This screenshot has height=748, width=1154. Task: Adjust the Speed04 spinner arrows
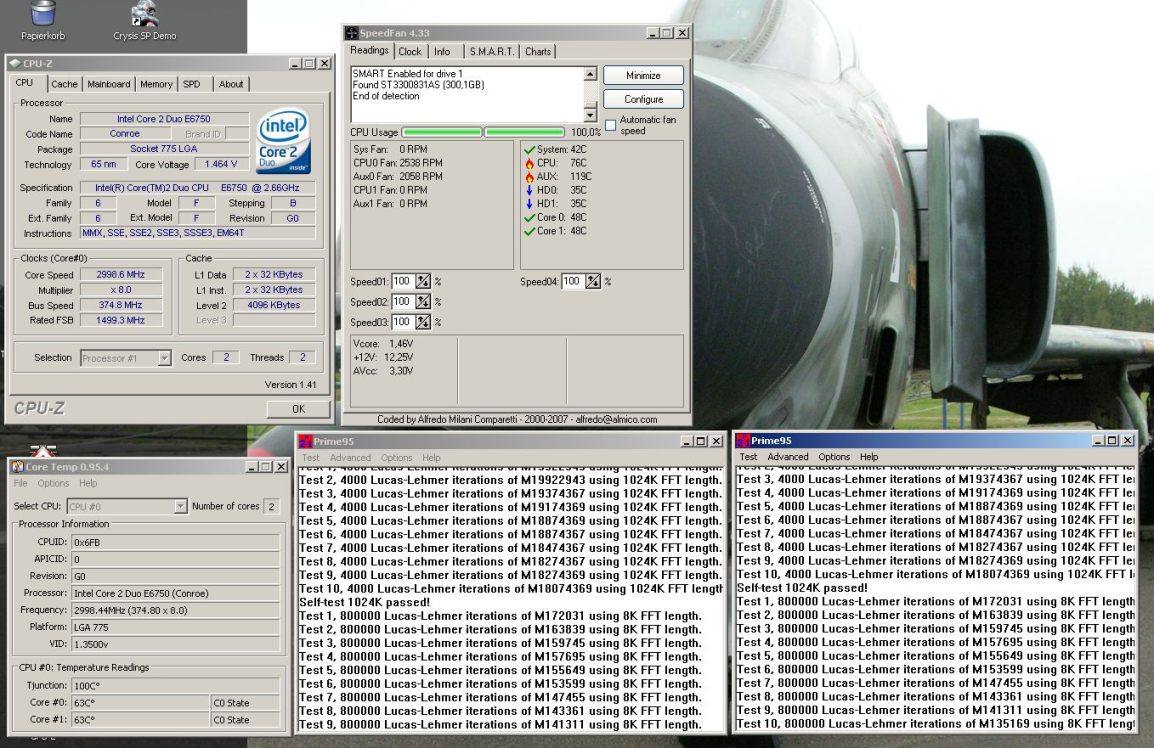tap(593, 281)
